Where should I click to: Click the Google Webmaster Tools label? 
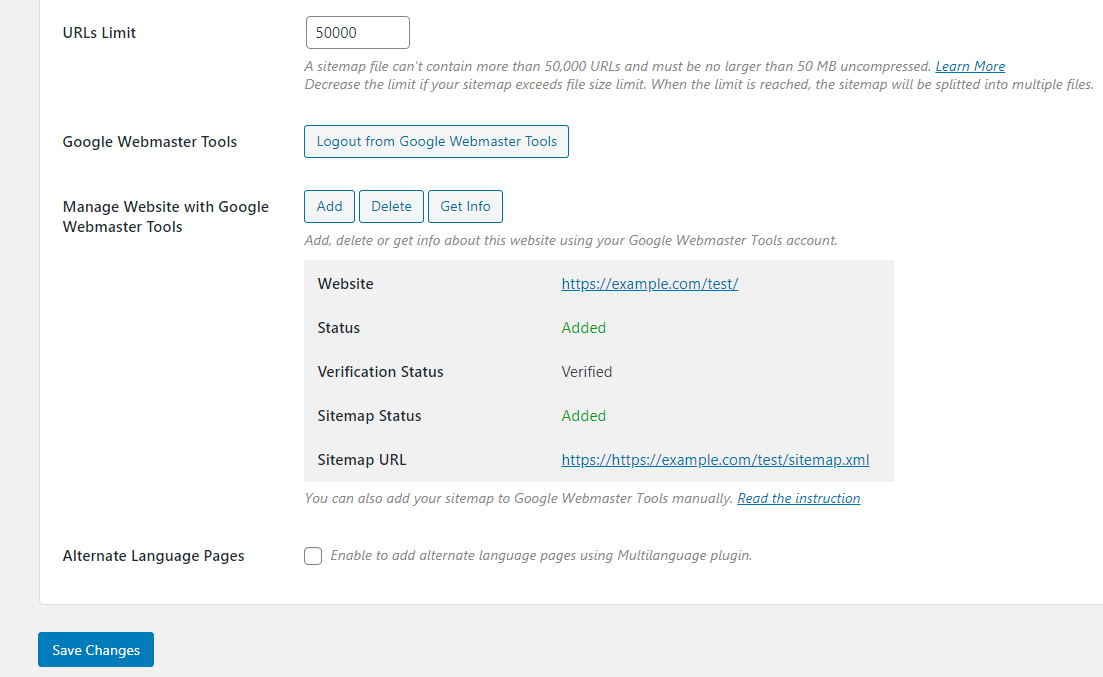[150, 141]
